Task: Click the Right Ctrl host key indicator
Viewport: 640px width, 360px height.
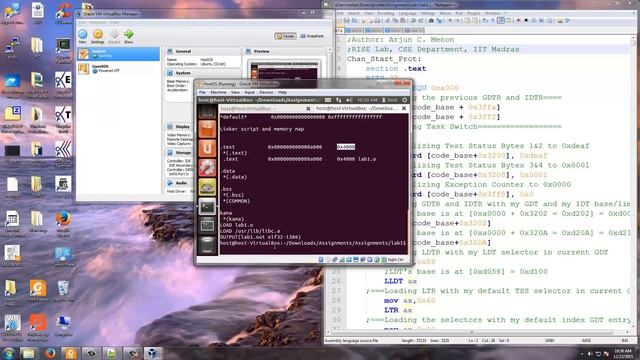Action: 395,260
